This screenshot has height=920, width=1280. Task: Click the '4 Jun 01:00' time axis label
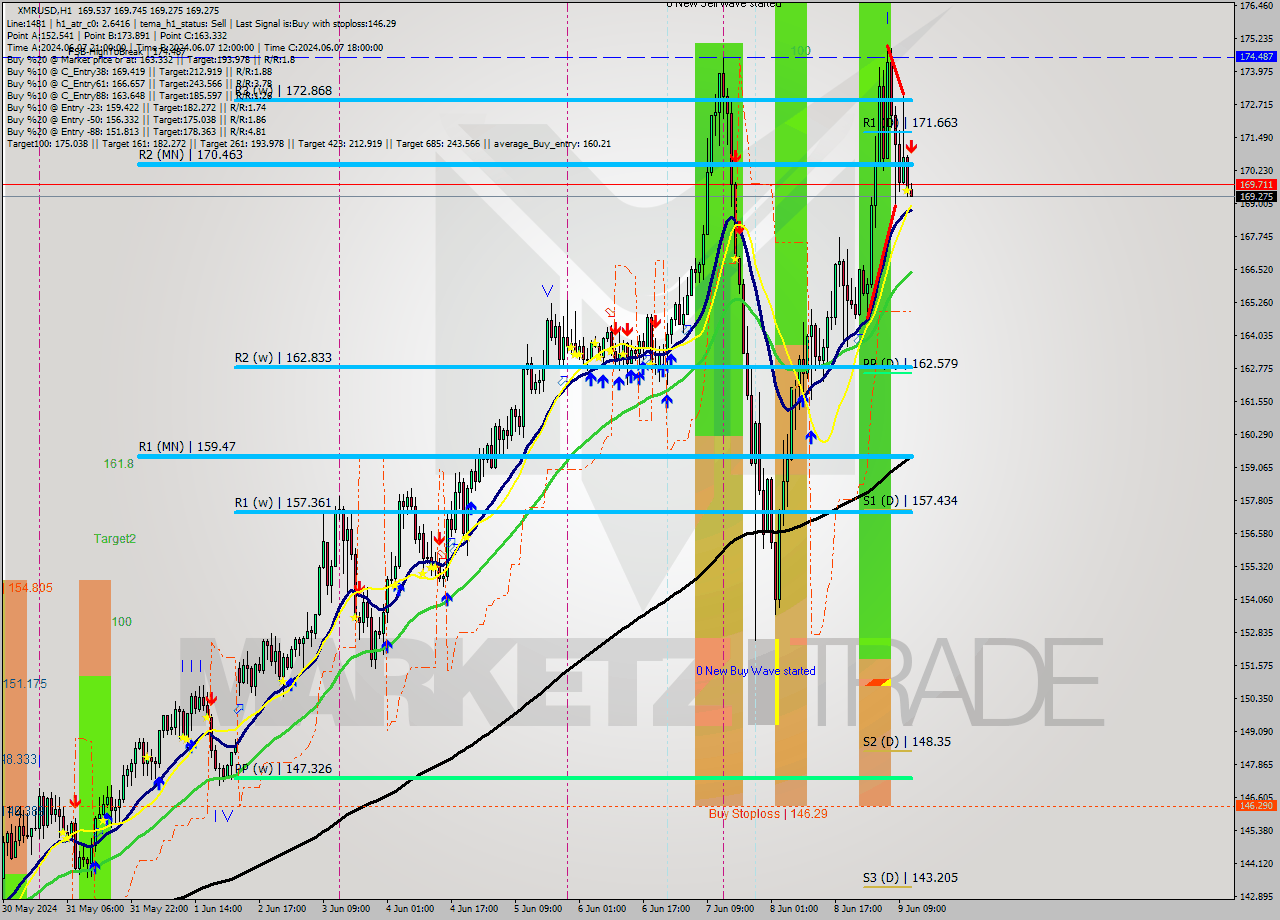(408, 909)
